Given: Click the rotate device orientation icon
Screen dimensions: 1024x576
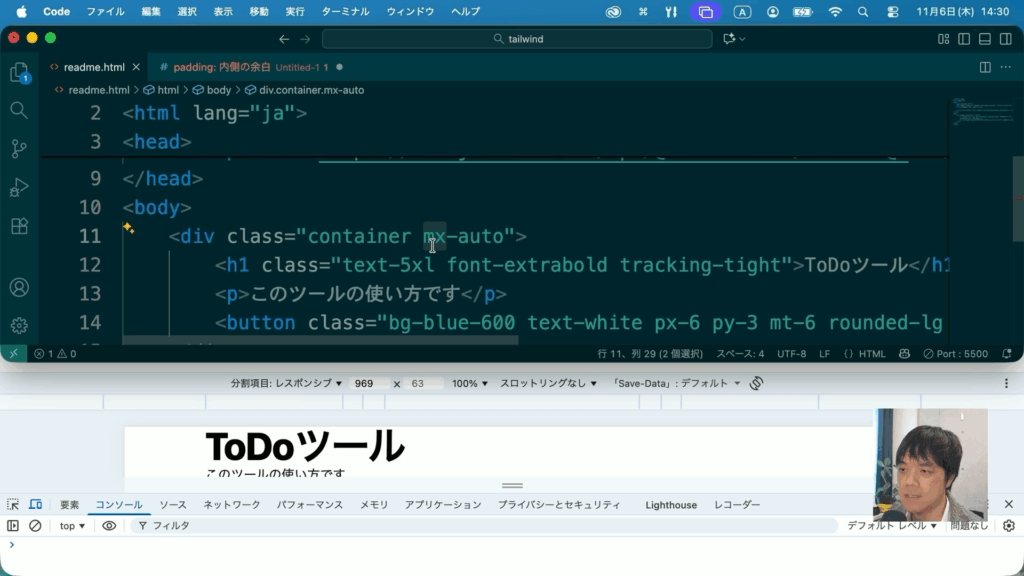Looking at the screenshot, I should click(x=757, y=383).
